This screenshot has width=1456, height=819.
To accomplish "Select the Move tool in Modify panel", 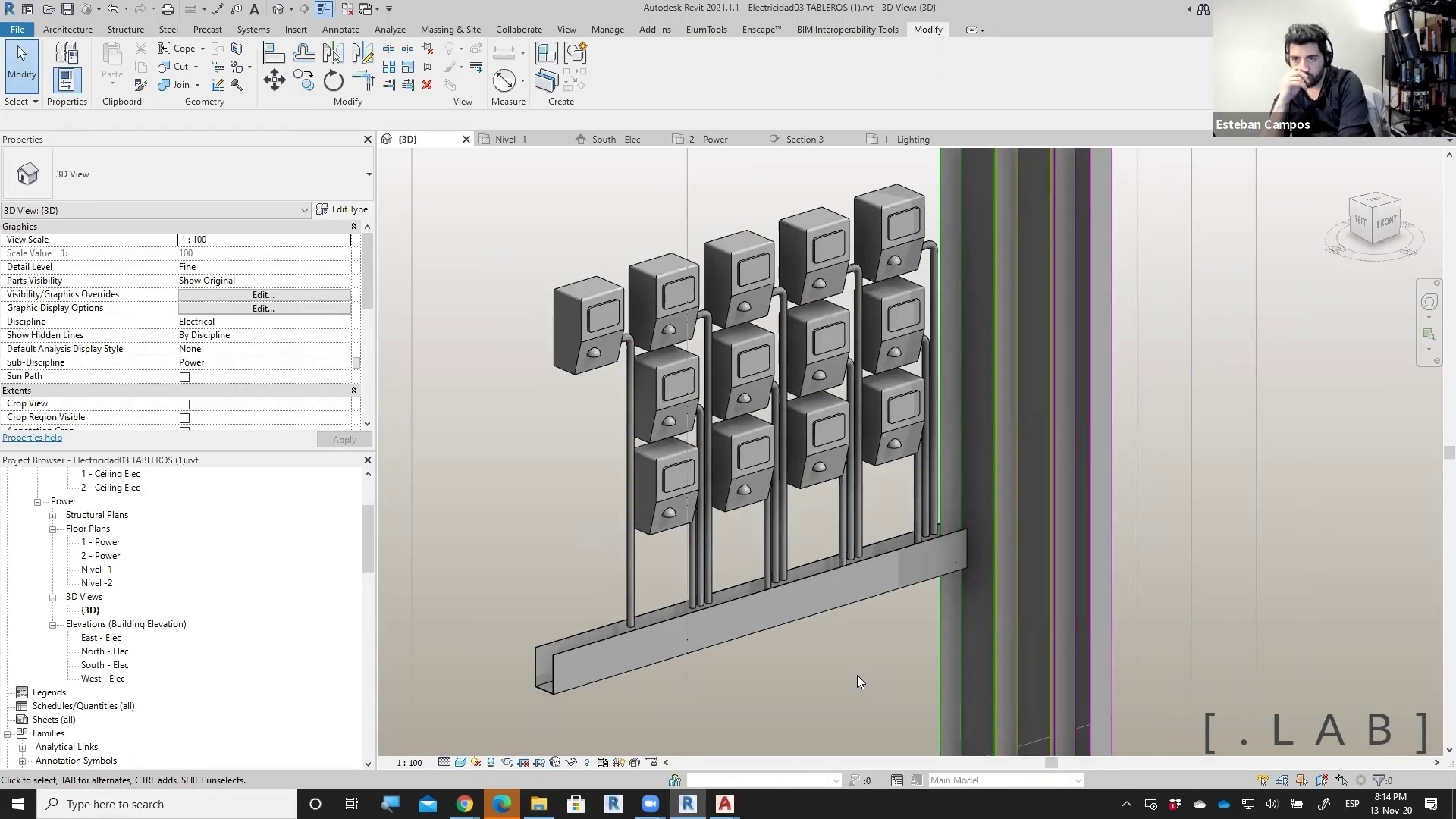I will tap(275, 80).
